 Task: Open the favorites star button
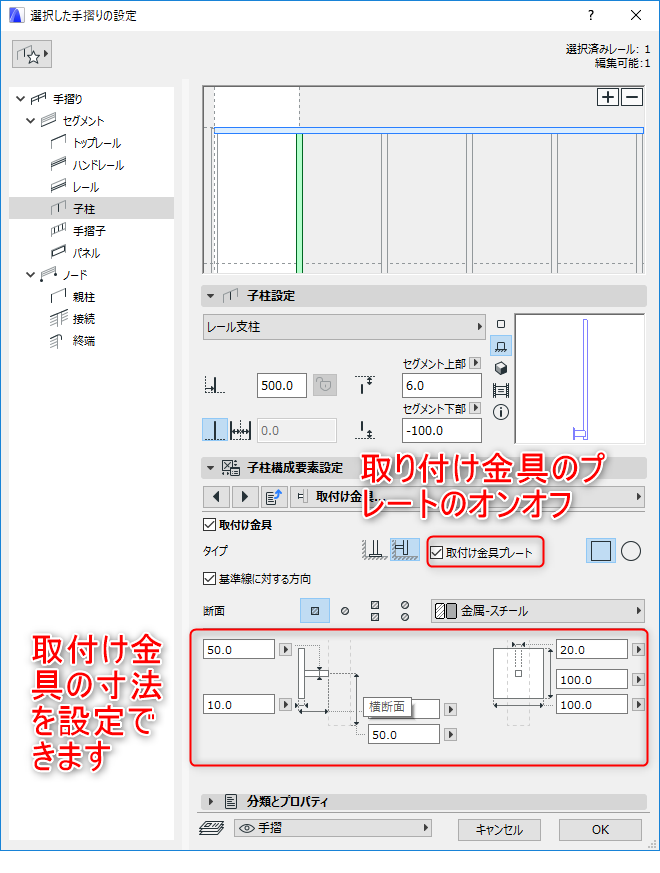[x=32, y=54]
